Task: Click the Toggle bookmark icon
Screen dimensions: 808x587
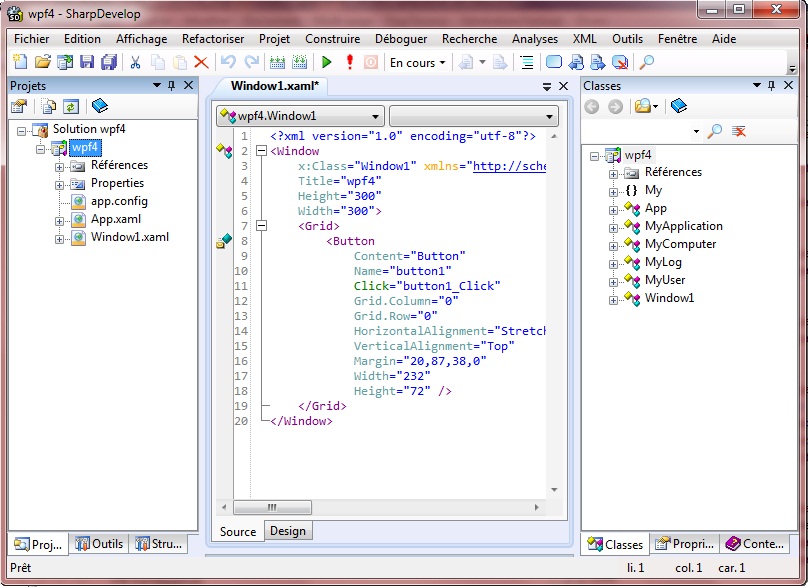Action: coord(554,62)
